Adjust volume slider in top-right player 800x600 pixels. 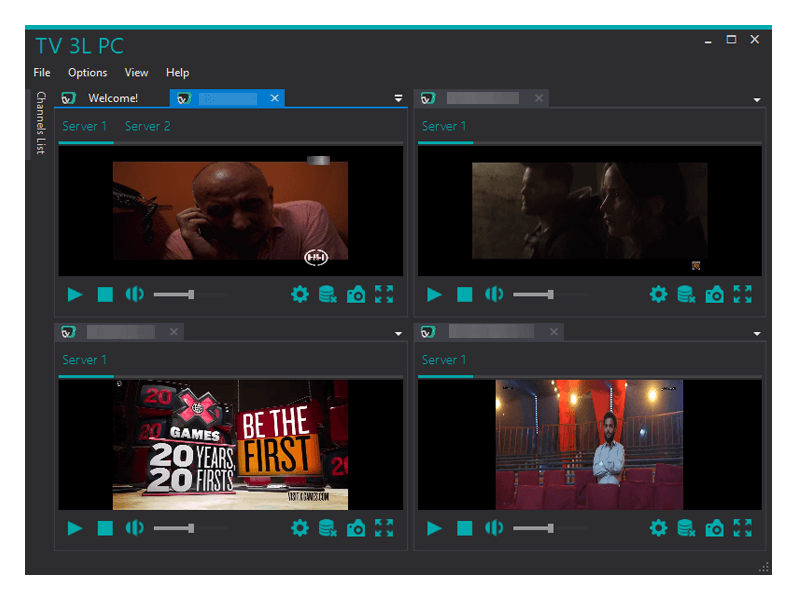pyautogui.click(x=550, y=294)
